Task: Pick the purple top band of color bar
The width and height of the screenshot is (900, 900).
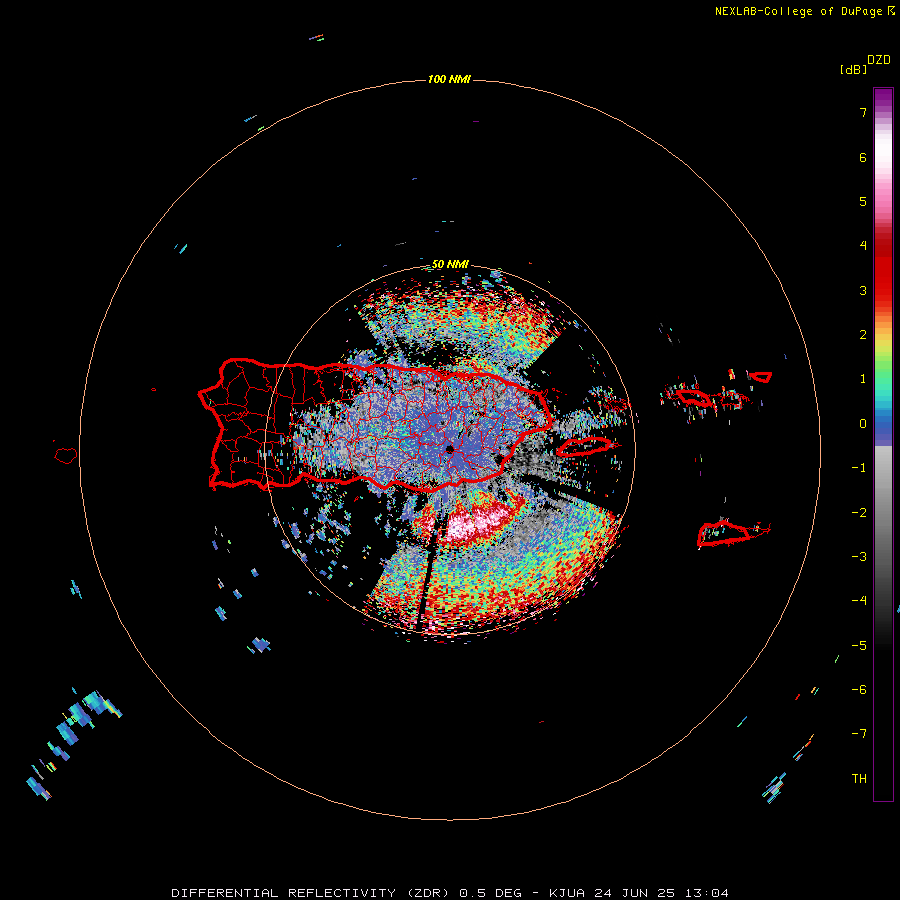Action: 883,98
